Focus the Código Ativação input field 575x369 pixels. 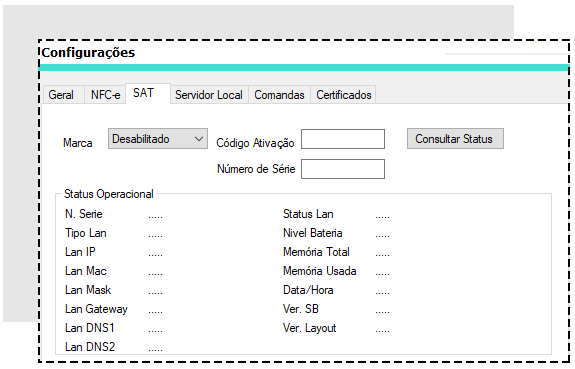(x=343, y=139)
